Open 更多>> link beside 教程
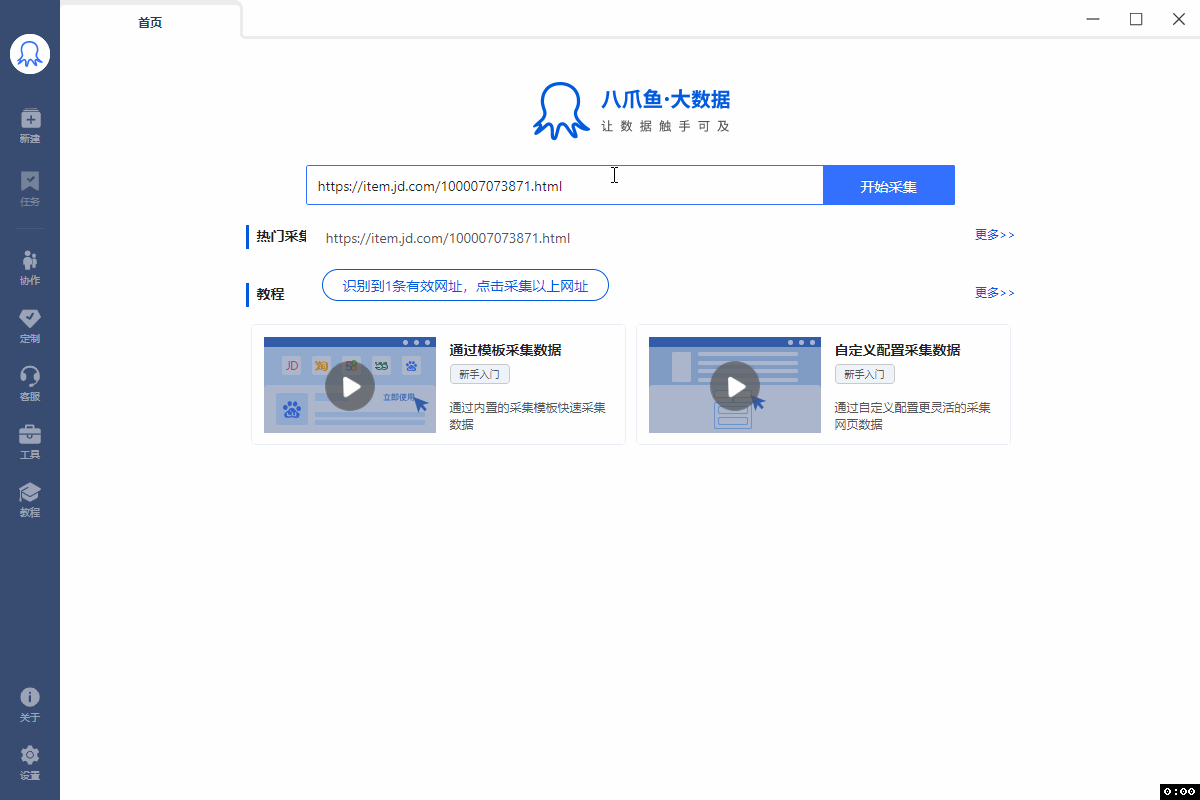1200x800 pixels. (995, 293)
